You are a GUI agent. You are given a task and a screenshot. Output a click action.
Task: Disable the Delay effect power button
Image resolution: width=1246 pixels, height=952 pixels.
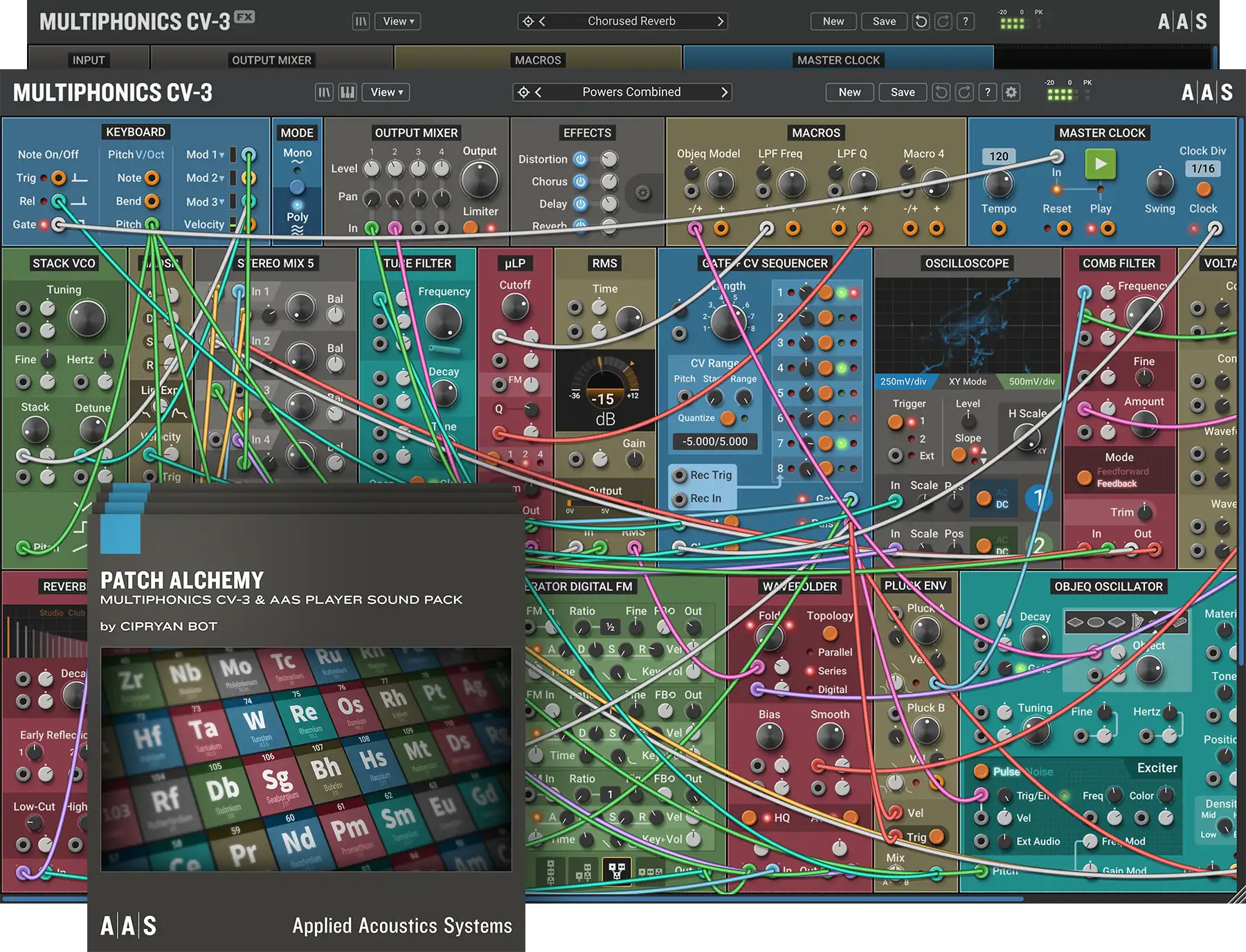pos(581,203)
